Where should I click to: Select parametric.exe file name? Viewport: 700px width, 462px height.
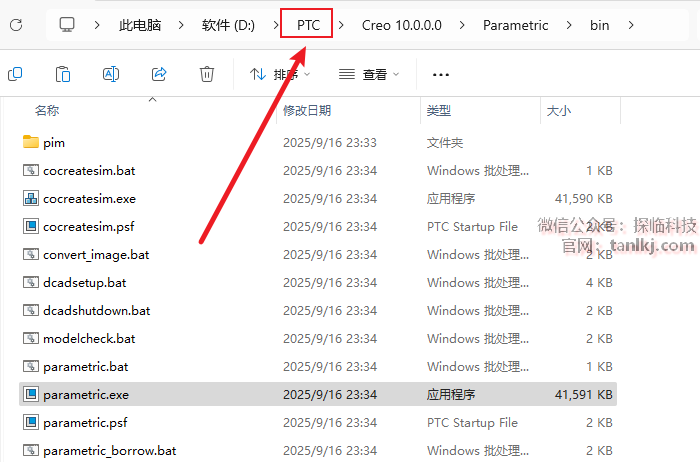coord(86,395)
